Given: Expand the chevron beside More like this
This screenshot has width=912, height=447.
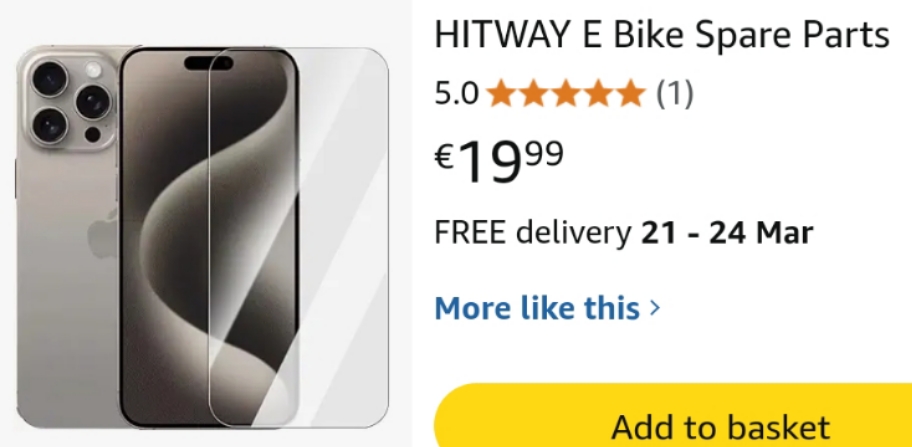Looking at the screenshot, I should 655,307.
